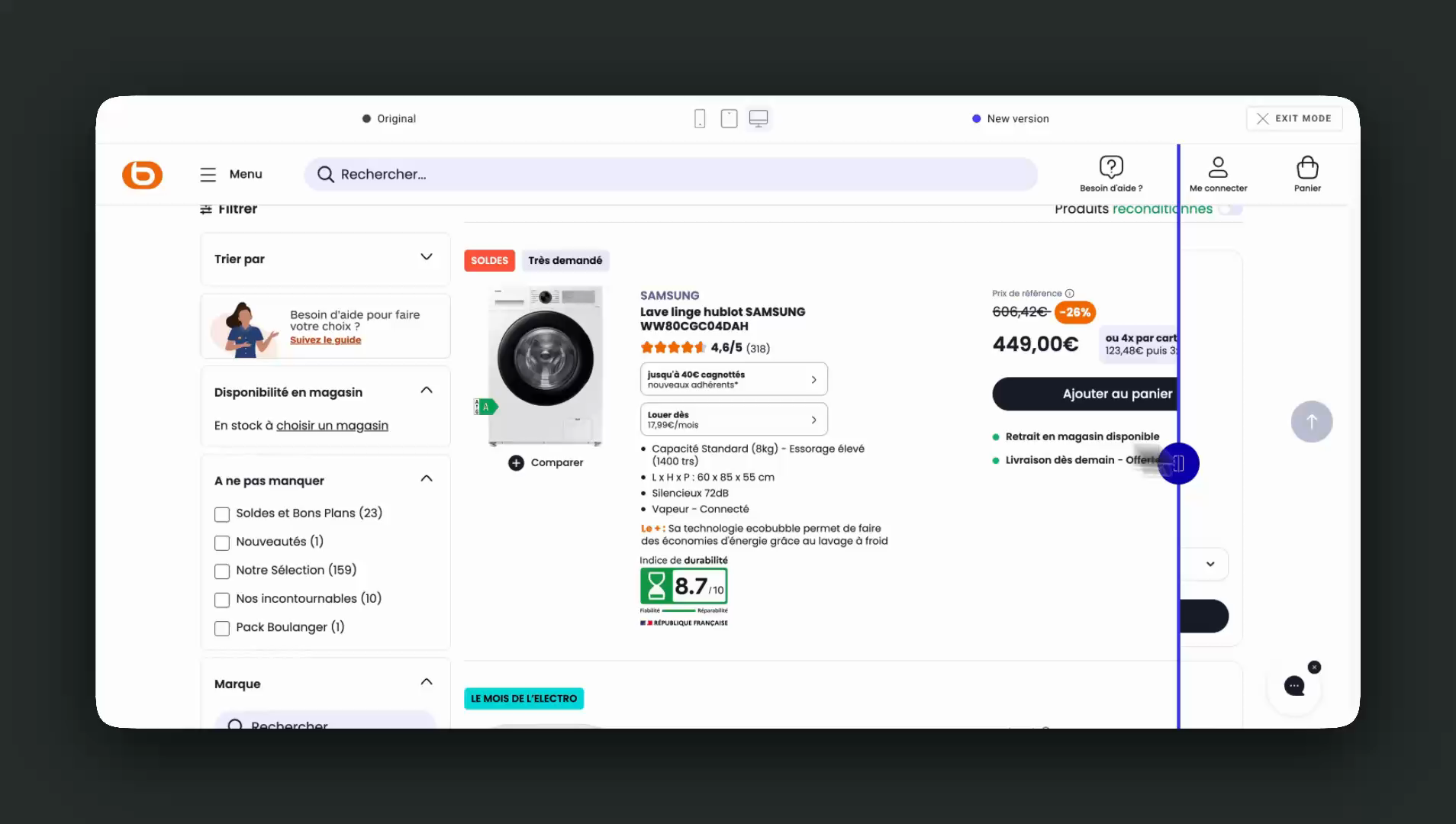
Task: Open the chat bubble widget
Action: (x=1294, y=686)
